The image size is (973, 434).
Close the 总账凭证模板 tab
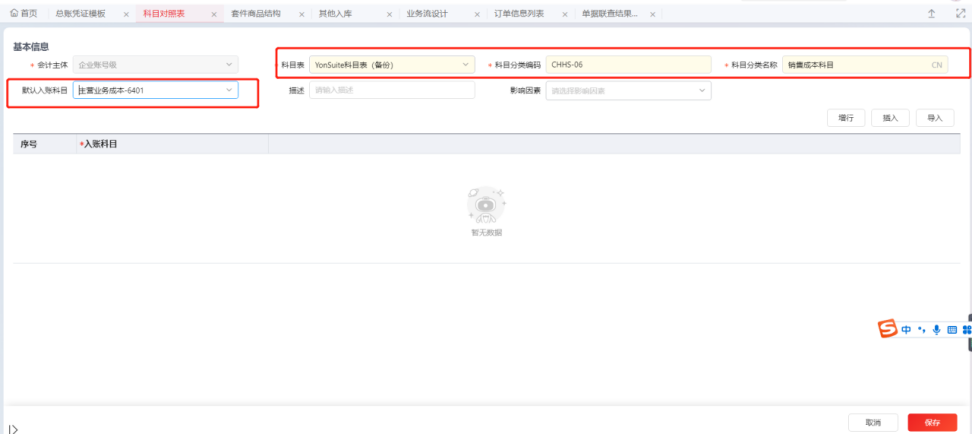tap(126, 14)
